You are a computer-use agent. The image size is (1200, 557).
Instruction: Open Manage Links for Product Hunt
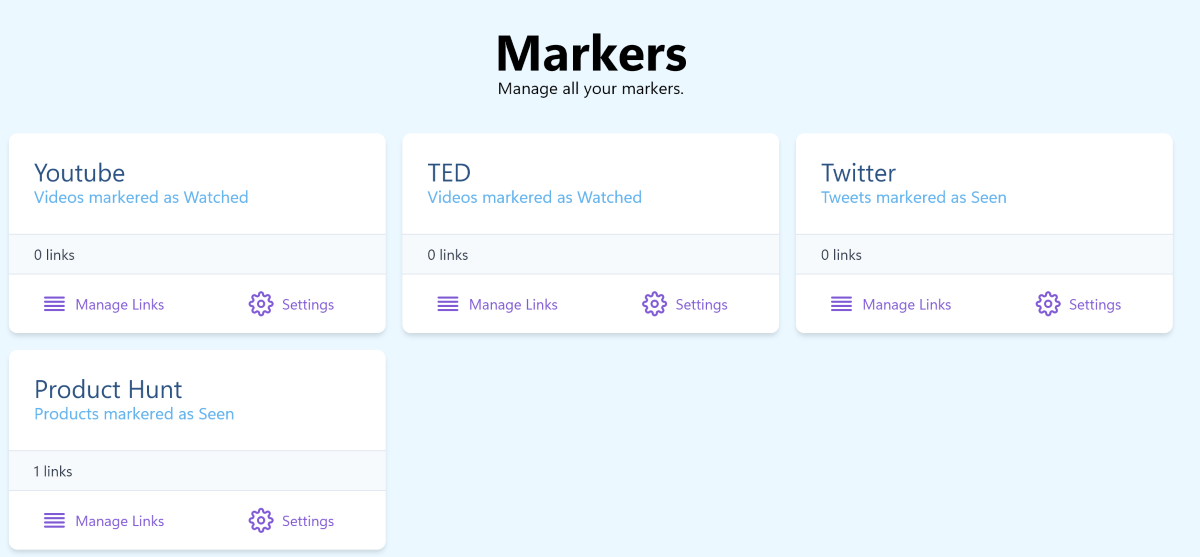120,521
